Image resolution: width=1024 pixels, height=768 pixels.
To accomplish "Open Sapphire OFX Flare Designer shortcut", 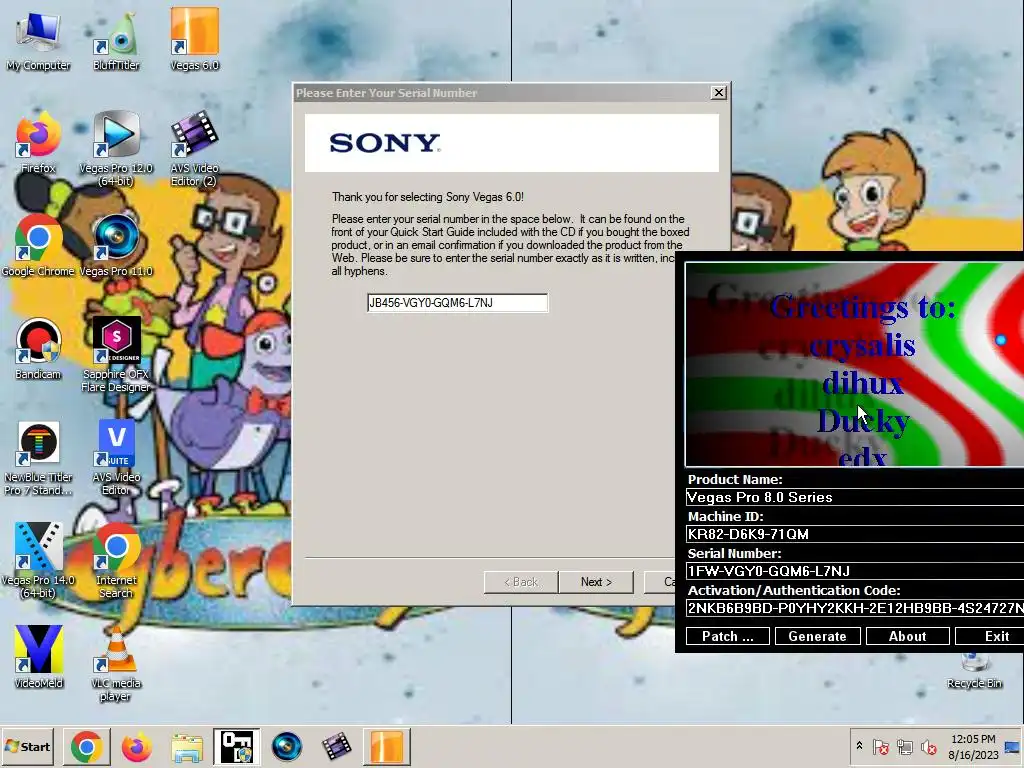I will pyautogui.click(x=116, y=355).
